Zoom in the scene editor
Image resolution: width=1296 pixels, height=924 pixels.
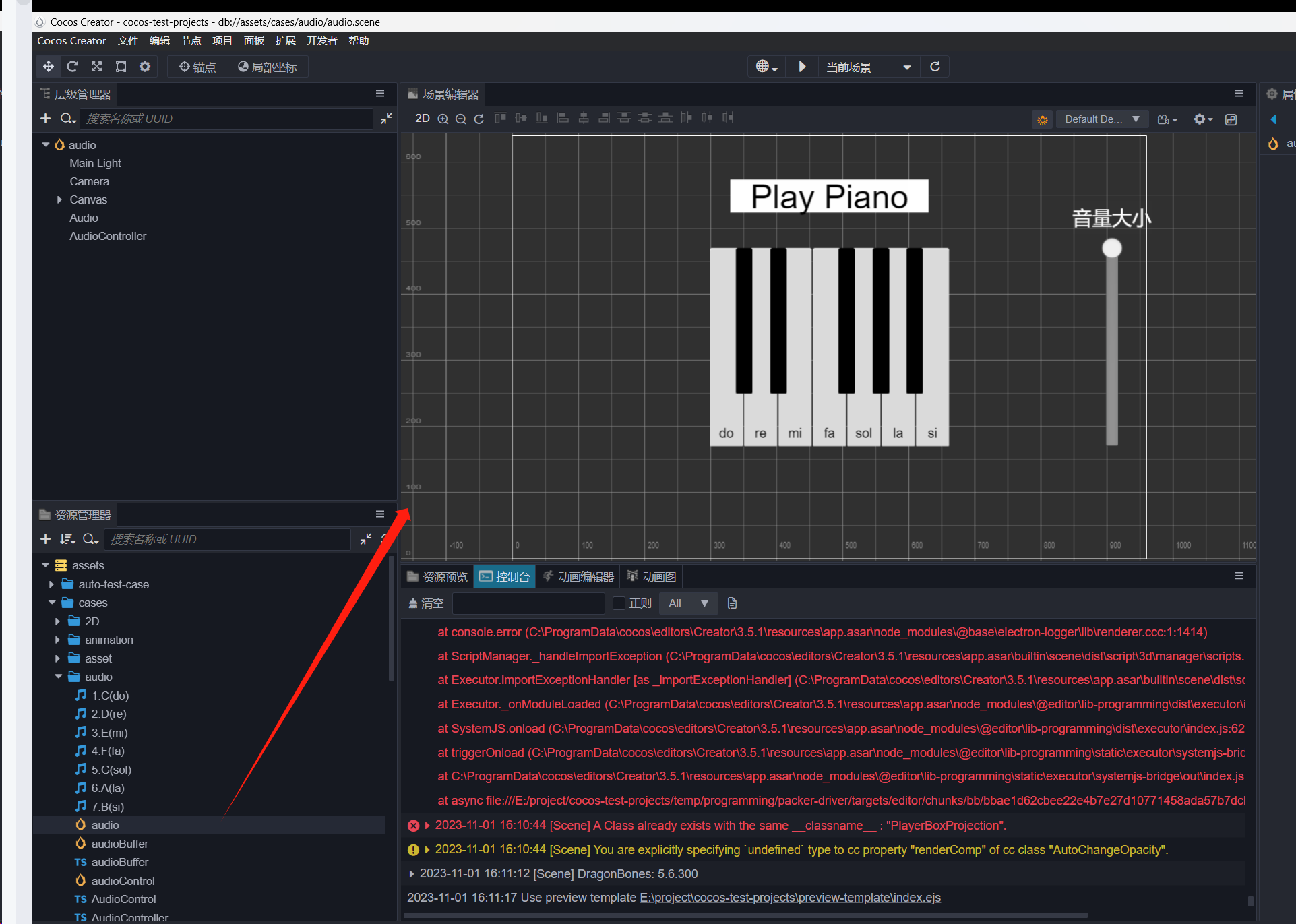pyautogui.click(x=443, y=119)
